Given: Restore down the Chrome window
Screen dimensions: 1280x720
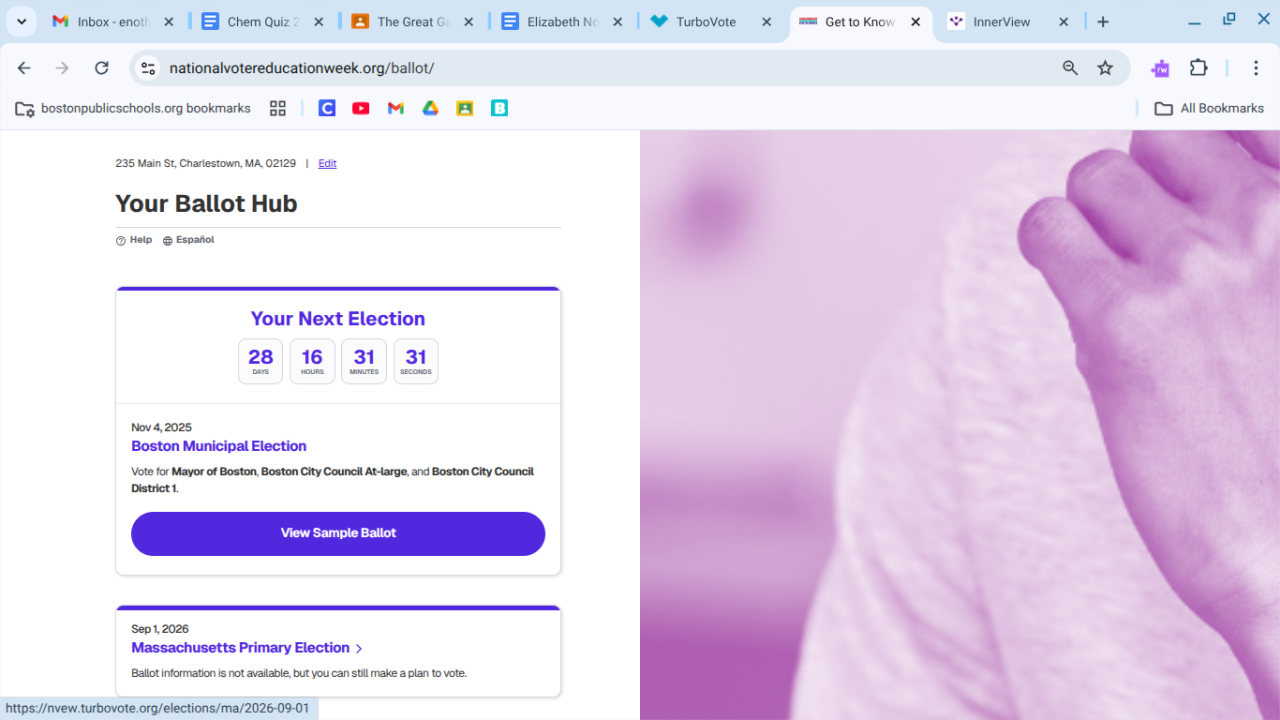Looking at the screenshot, I should pos(1229,20).
